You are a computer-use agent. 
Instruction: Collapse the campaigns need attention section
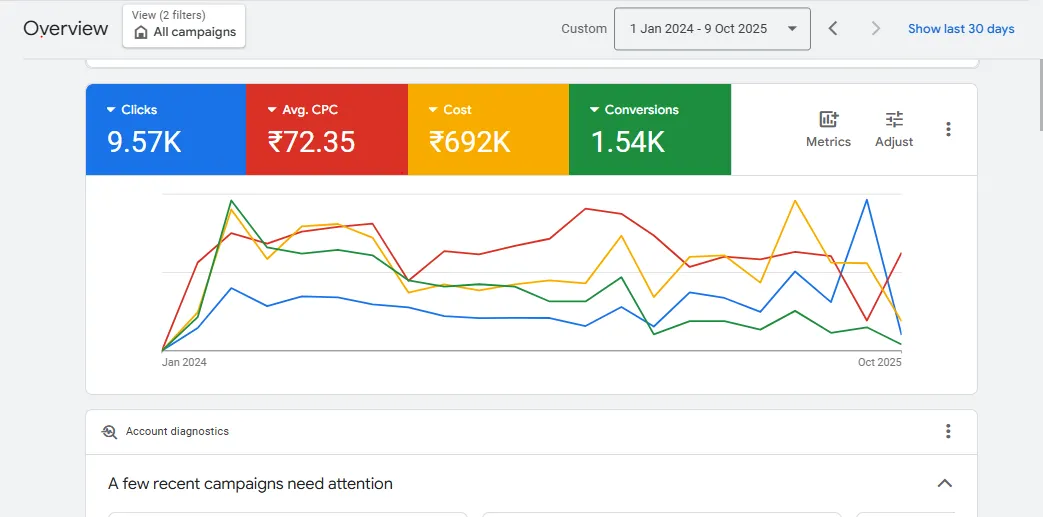[x=944, y=484]
